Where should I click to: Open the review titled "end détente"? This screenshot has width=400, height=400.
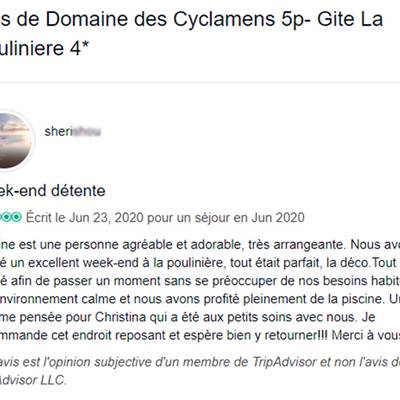coord(52,191)
